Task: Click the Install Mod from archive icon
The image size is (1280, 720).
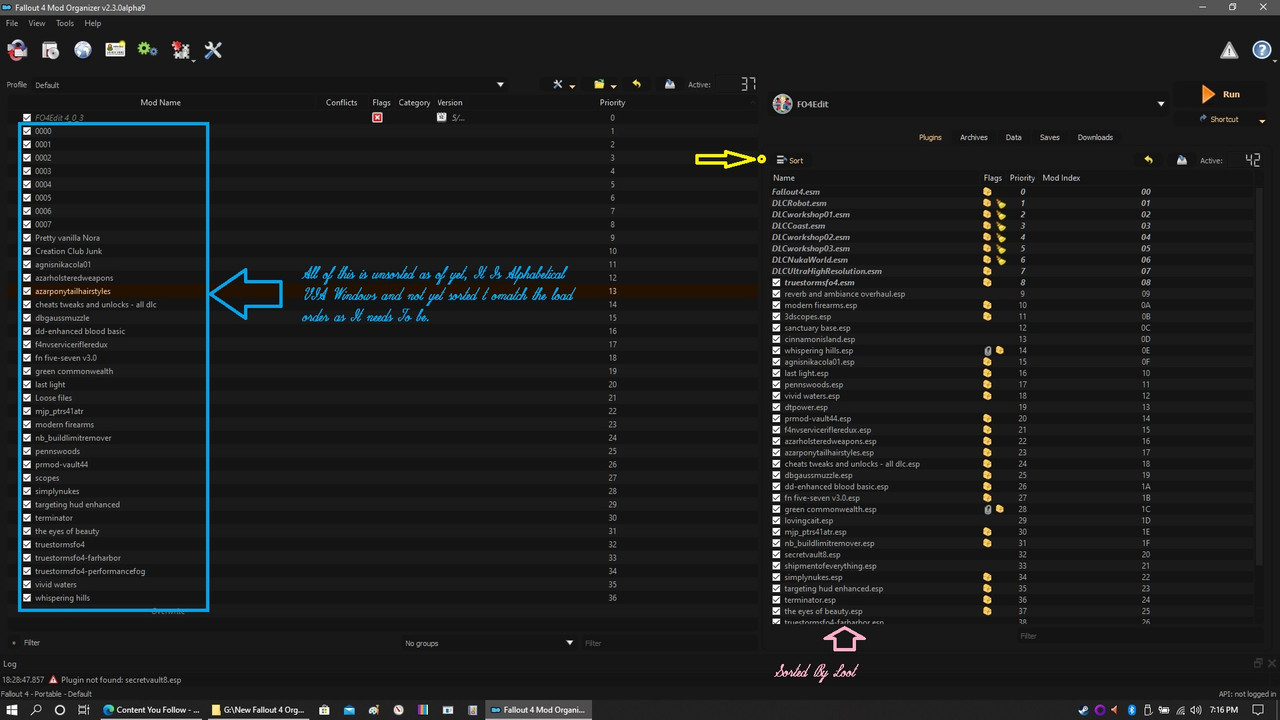Action: point(50,50)
